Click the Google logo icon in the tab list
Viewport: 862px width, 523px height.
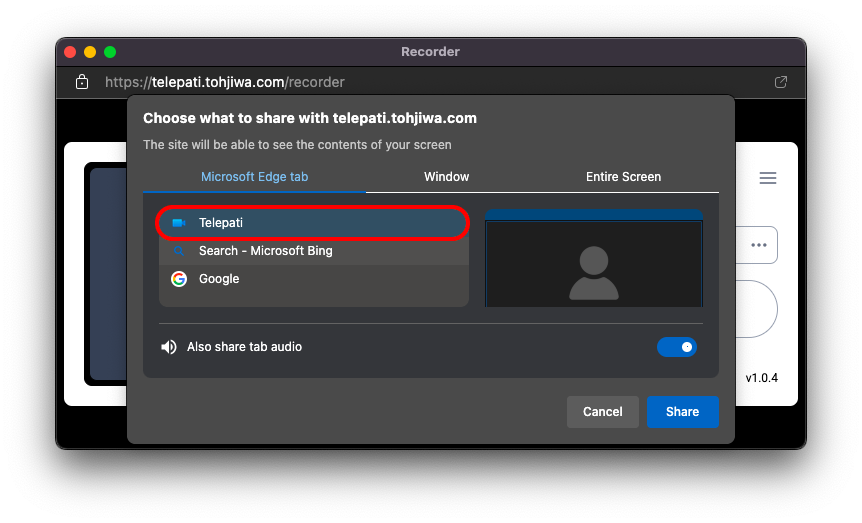tap(179, 279)
